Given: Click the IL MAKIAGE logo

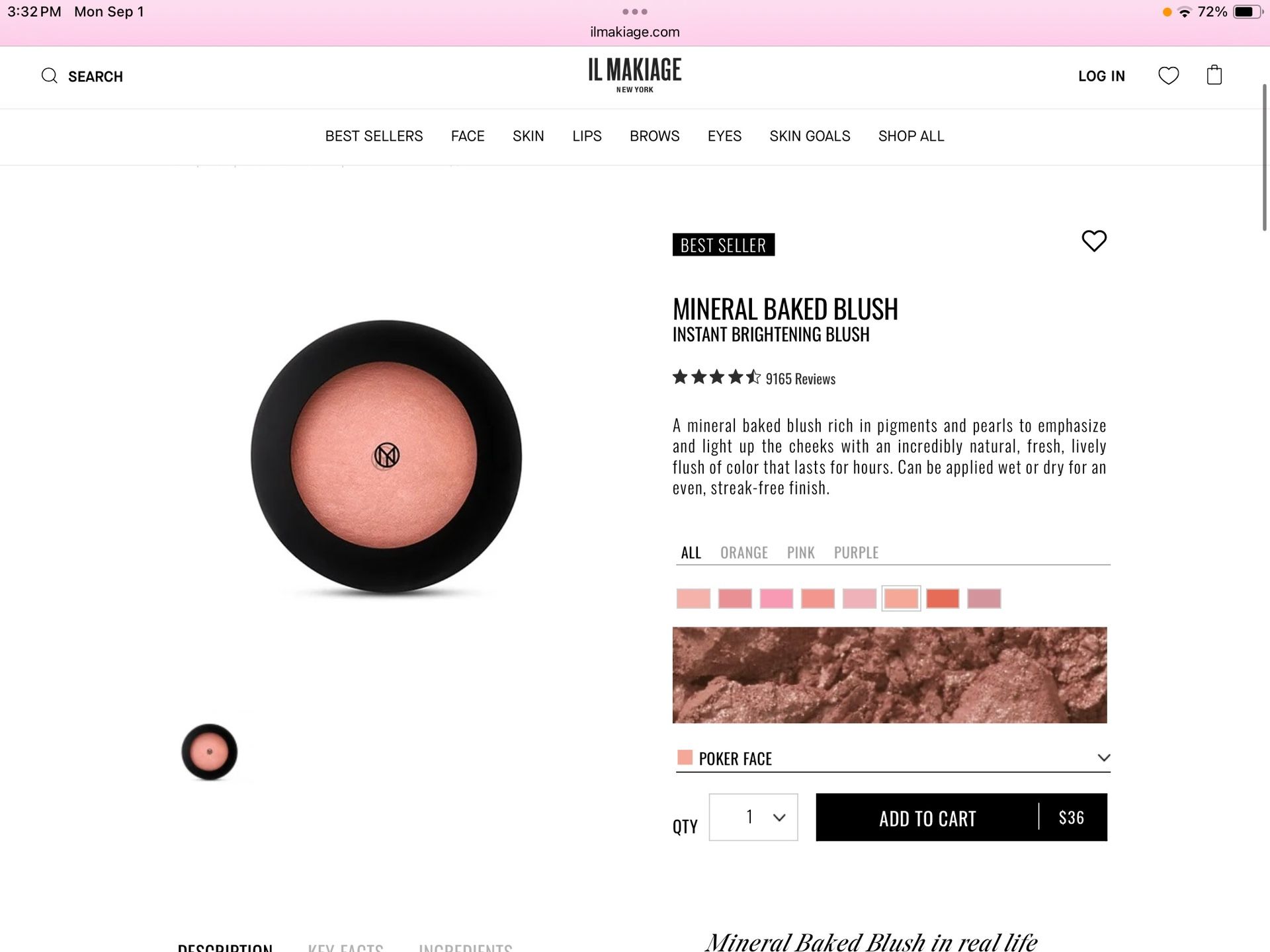Looking at the screenshot, I should coord(635,75).
